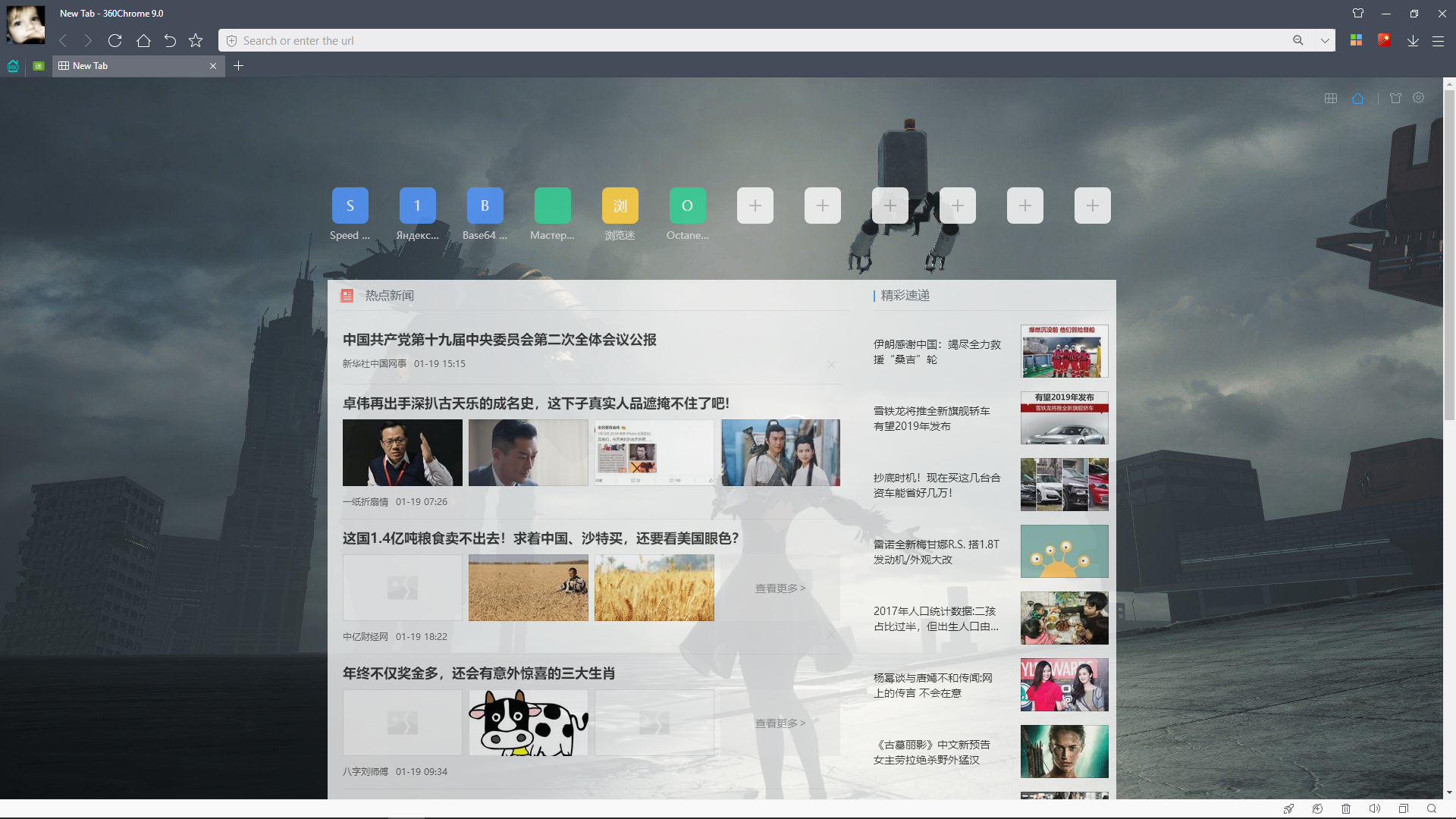
Task: Expand the address bar dropdown arrow
Action: coord(1325,41)
